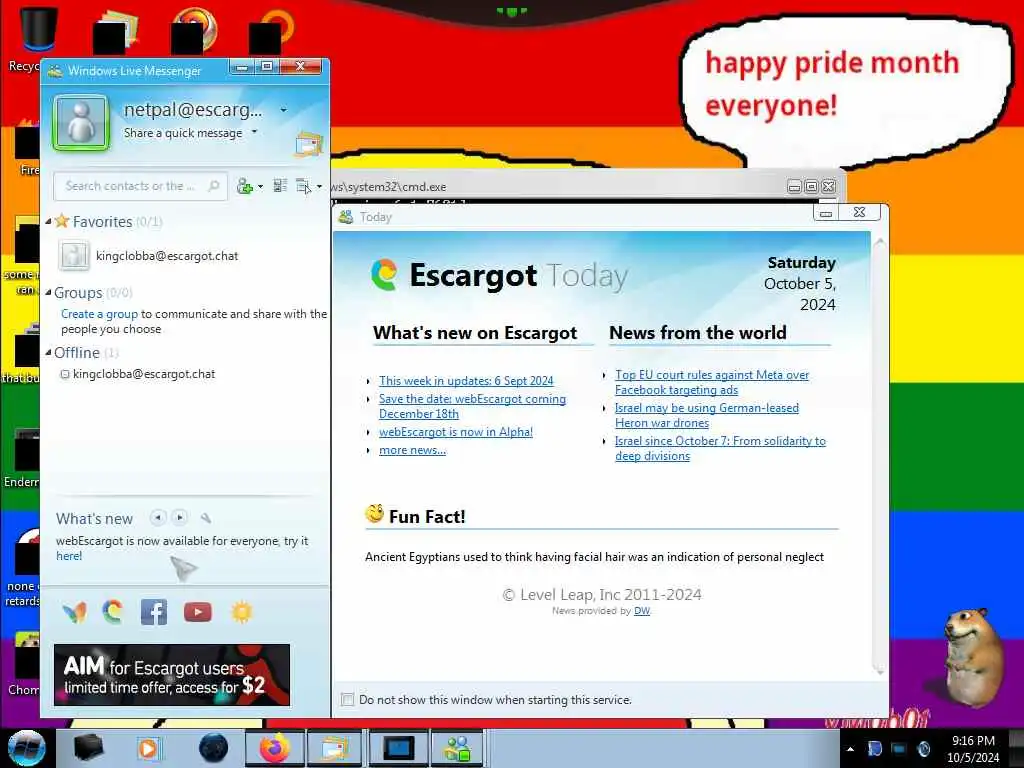The image size is (1024, 768).
Task: Open Top EU court rules against Meta article
Action: (x=712, y=382)
